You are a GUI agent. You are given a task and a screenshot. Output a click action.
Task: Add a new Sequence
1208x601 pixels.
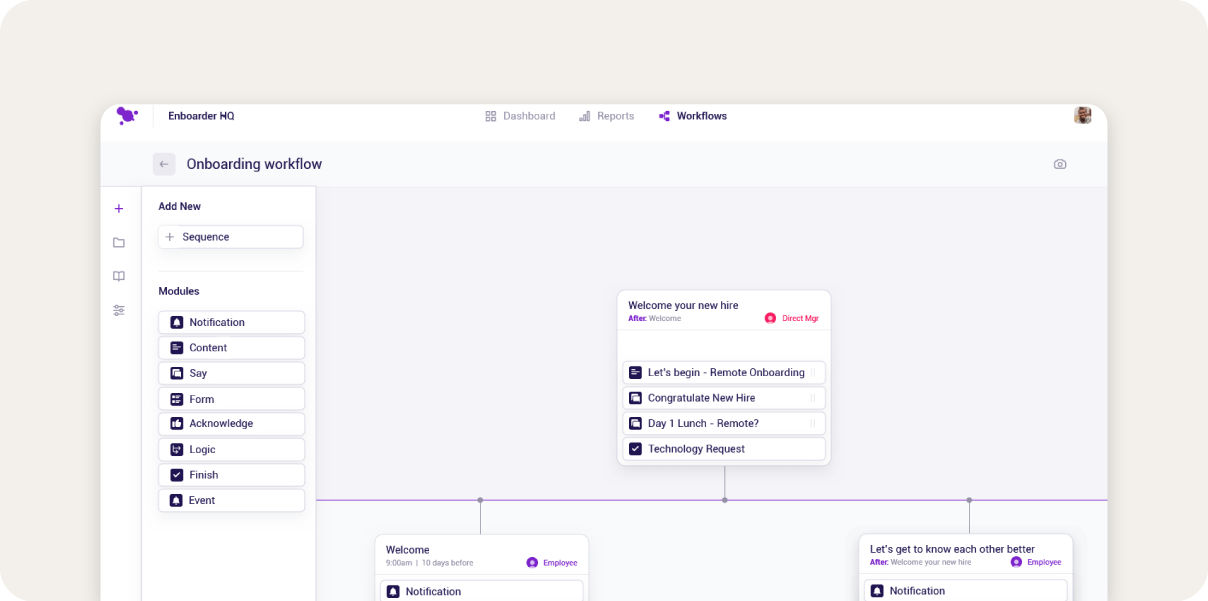[x=231, y=237]
